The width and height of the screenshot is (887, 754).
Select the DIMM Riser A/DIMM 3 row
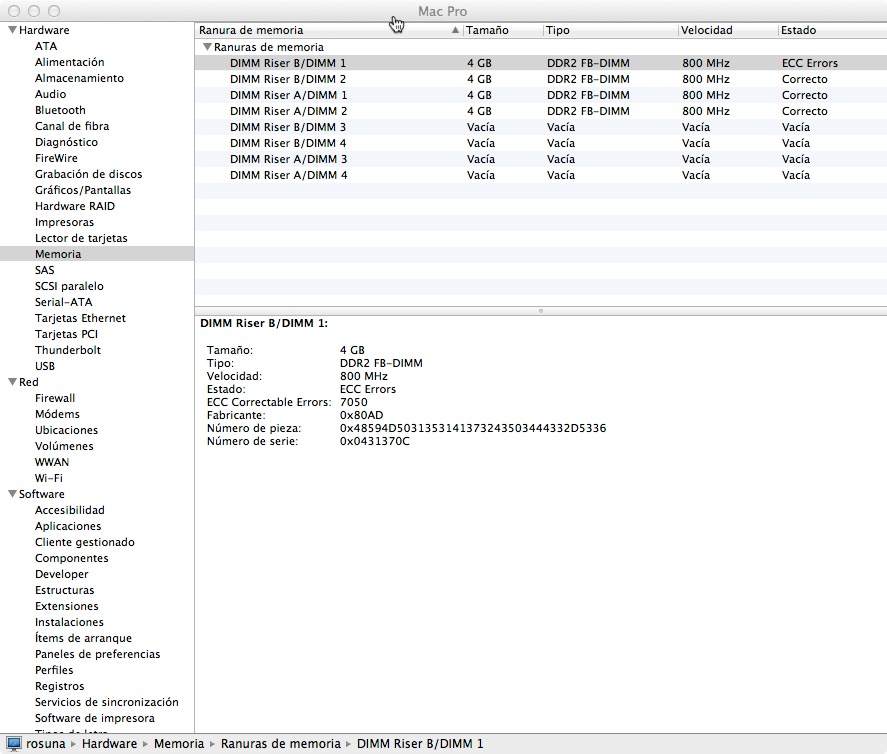tap(541, 159)
